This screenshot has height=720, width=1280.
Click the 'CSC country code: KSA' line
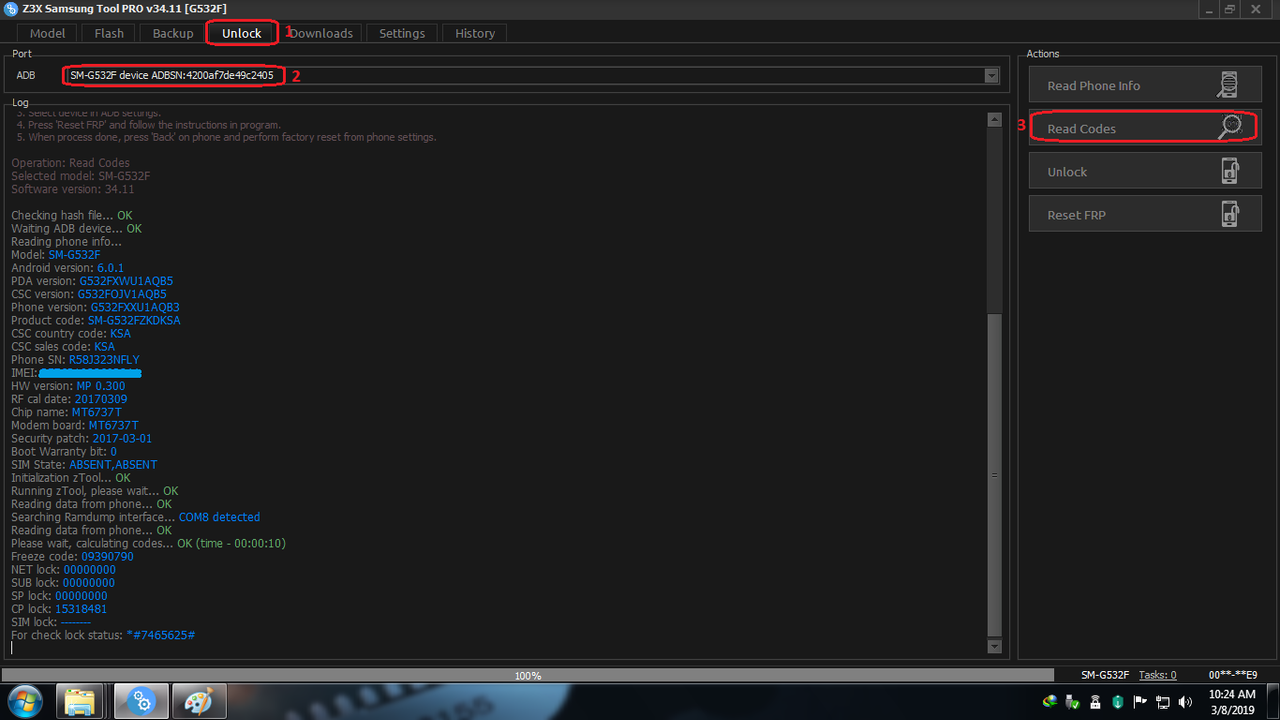point(71,333)
